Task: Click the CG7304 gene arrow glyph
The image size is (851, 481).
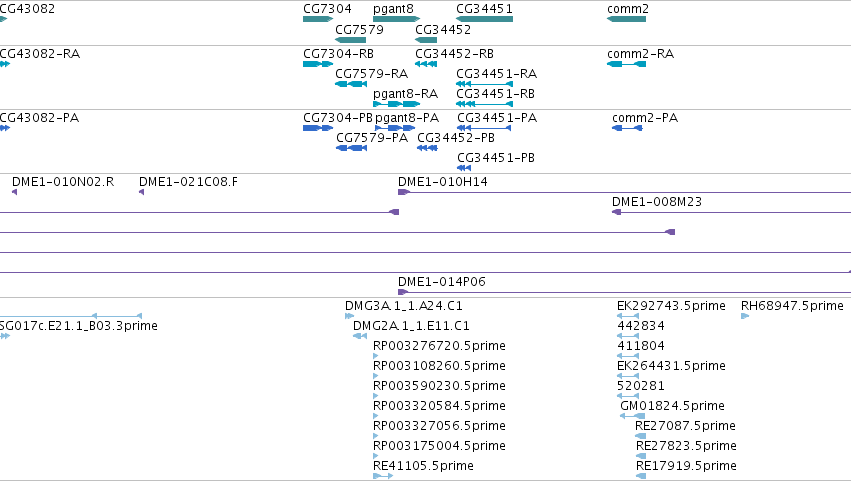Action: pos(317,19)
